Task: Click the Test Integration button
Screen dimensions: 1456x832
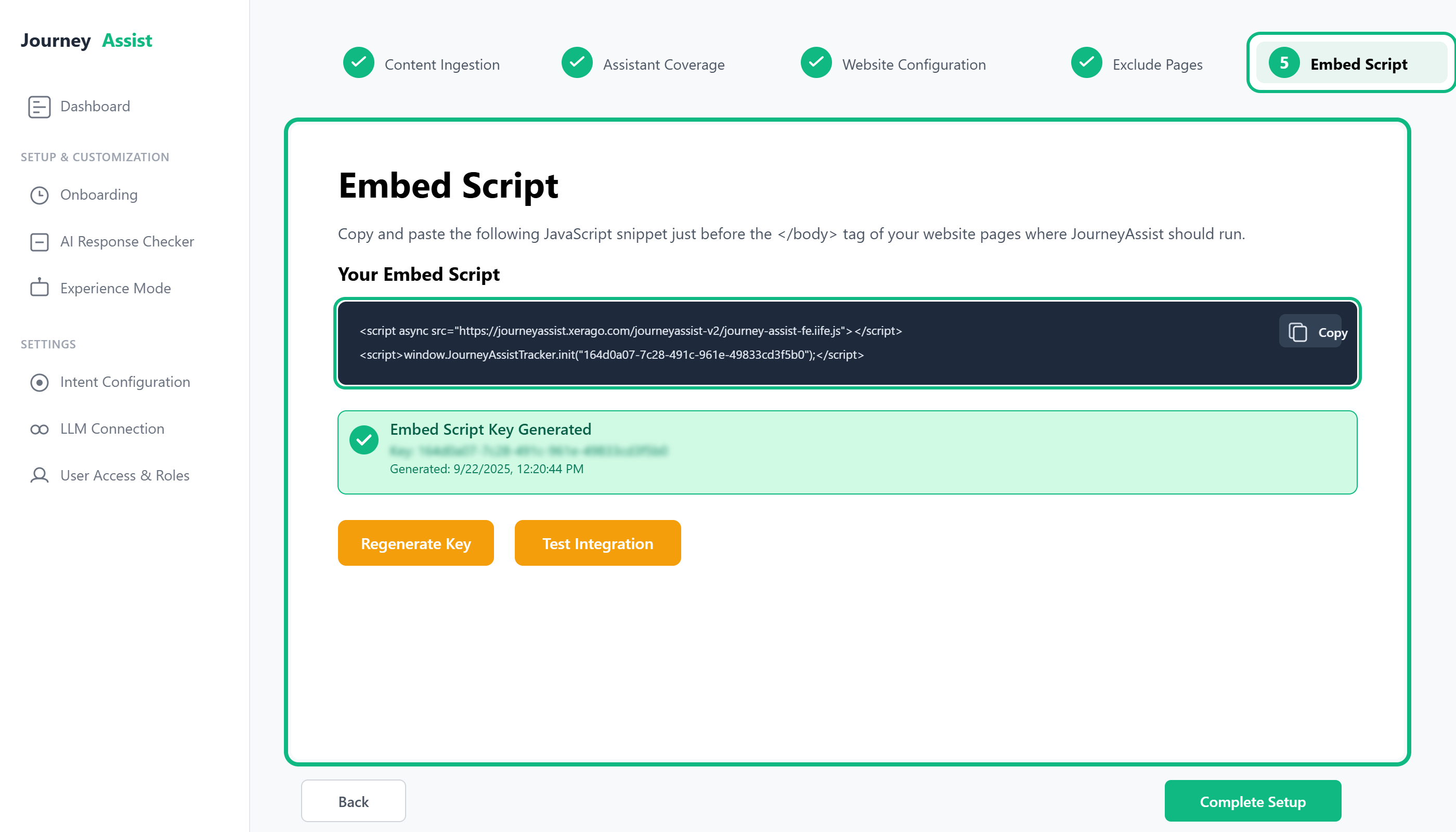Action: tap(597, 543)
